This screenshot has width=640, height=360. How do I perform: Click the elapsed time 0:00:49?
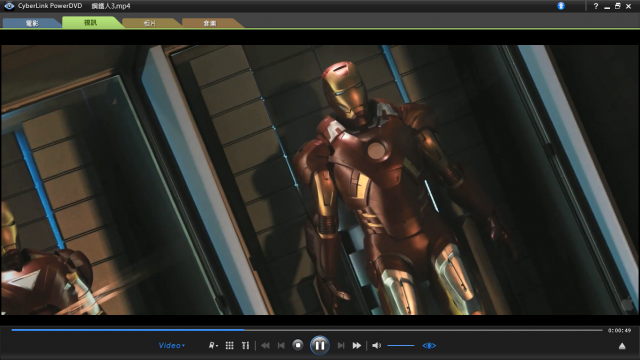click(619, 330)
